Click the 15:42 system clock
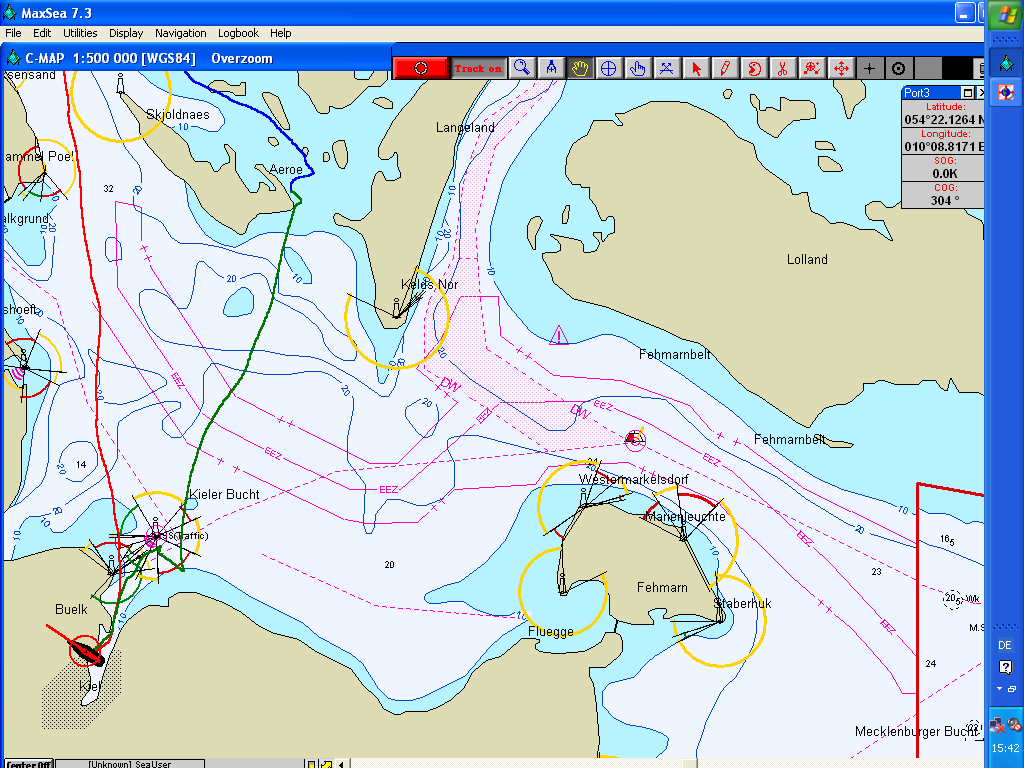Image resolution: width=1024 pixels, height=768 pixels. tap(1006, 748)
